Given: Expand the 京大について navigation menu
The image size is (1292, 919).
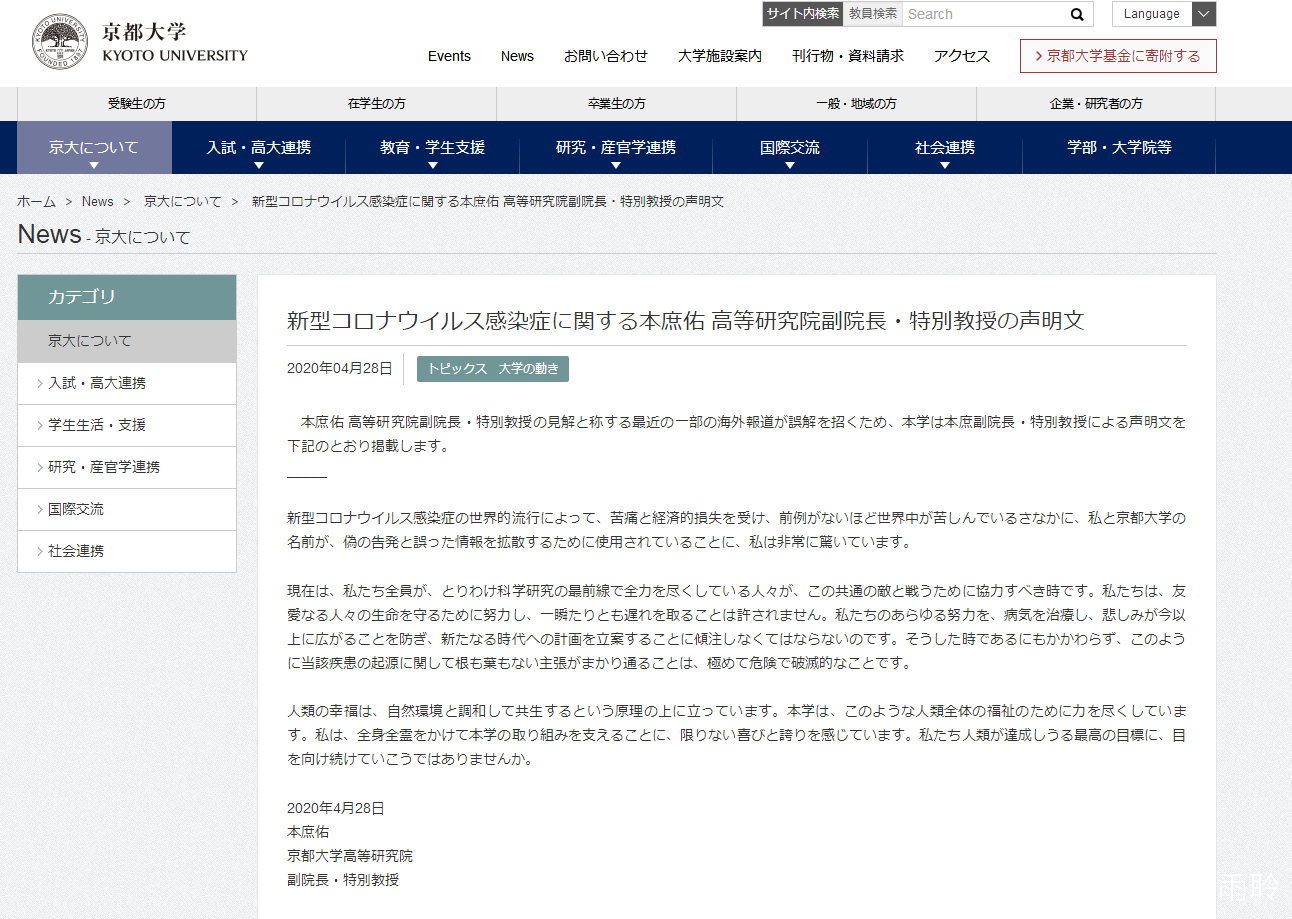Looking at the screenshot, I should pyautogui.click(x=94, y=148).
